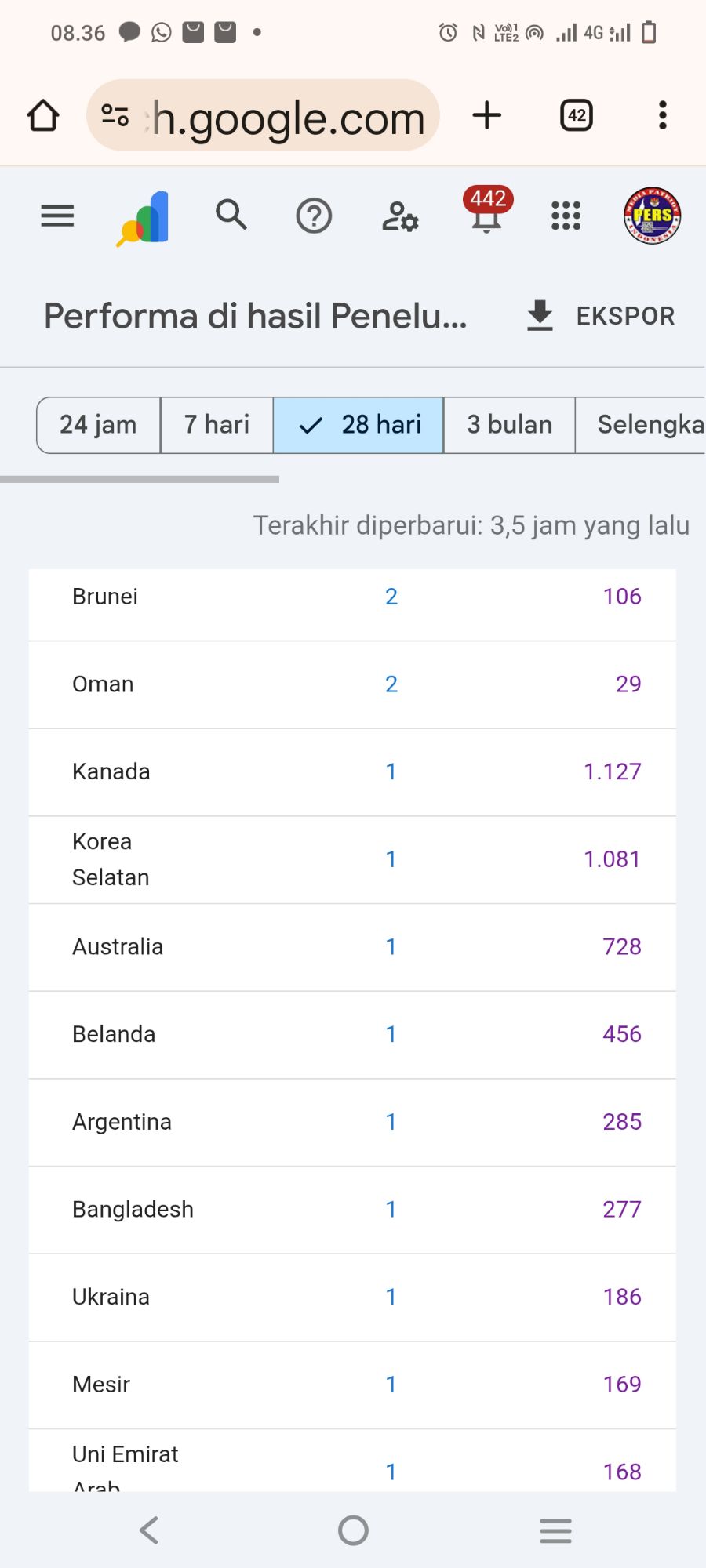Open the Google apps grid
The image size is (706, 1568).
566,216
